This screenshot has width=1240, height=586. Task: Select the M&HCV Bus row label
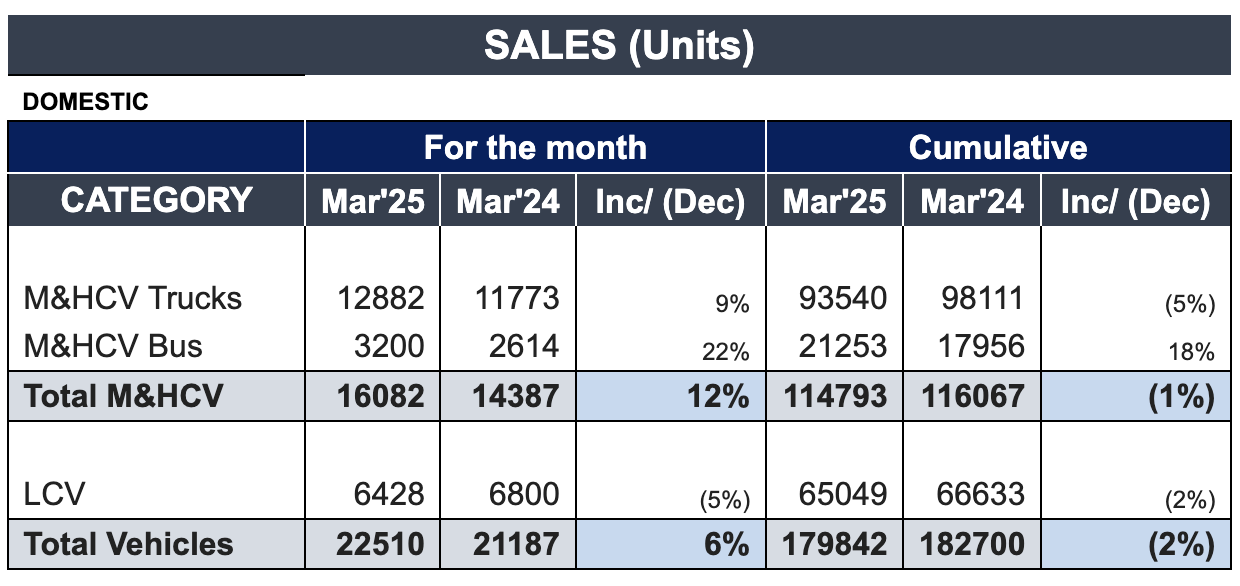(113, 346)
